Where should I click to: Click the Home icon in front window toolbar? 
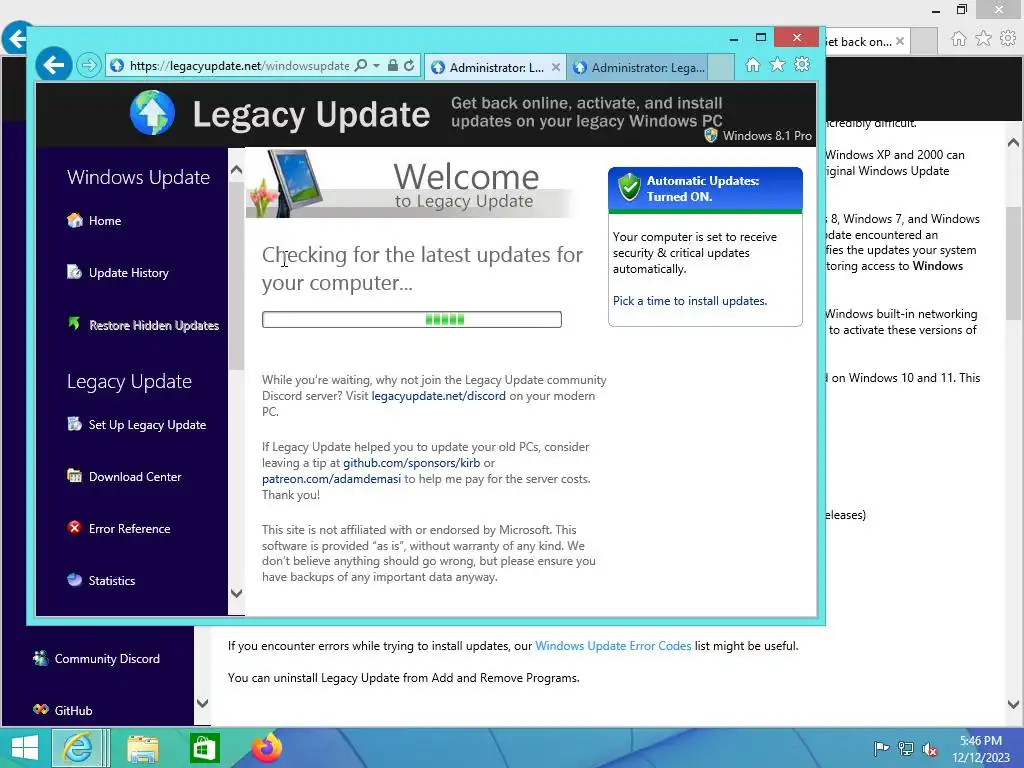click(753, 65)
